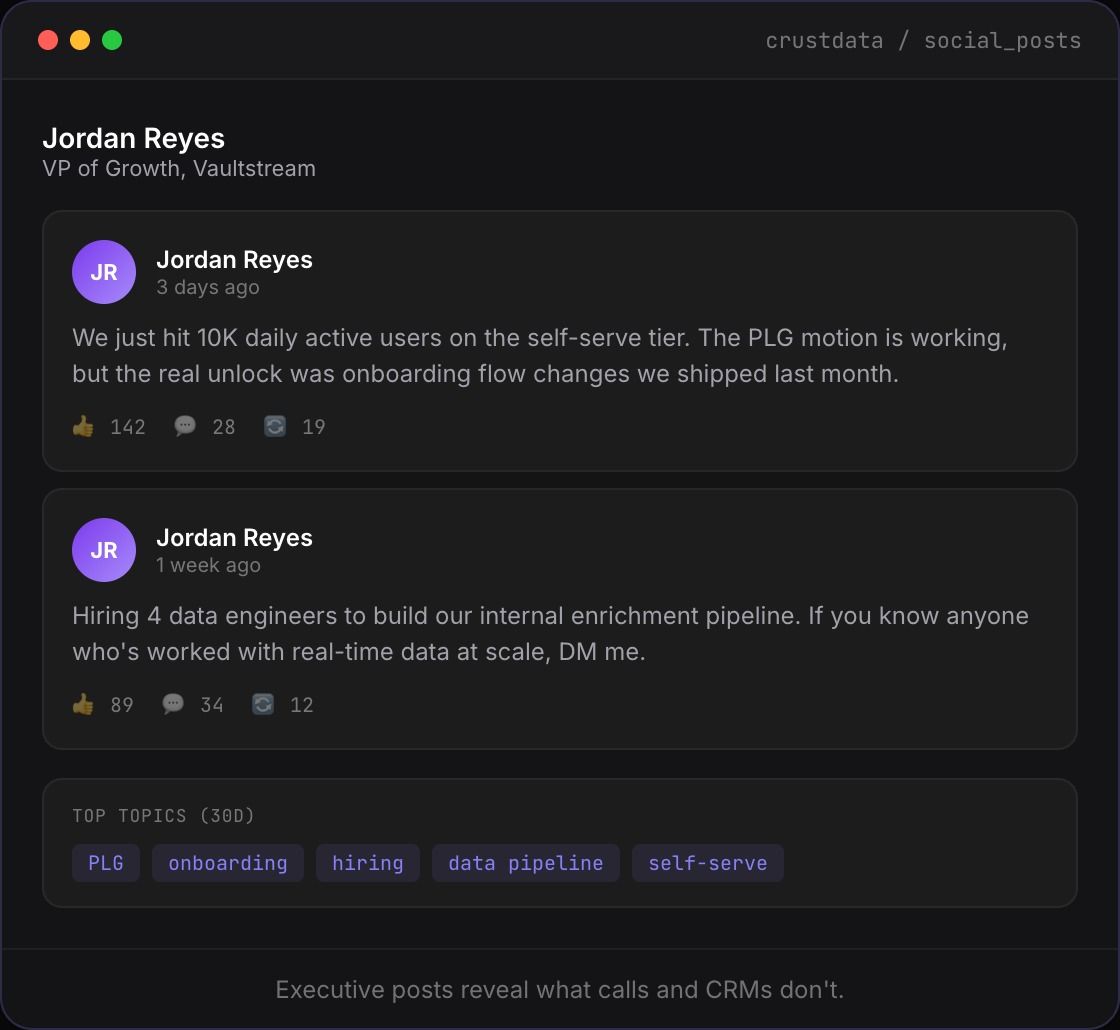Screen dimensions: 1120x1030
Task: Click the post text about 10K daily active users
Action: pos(540,356)
